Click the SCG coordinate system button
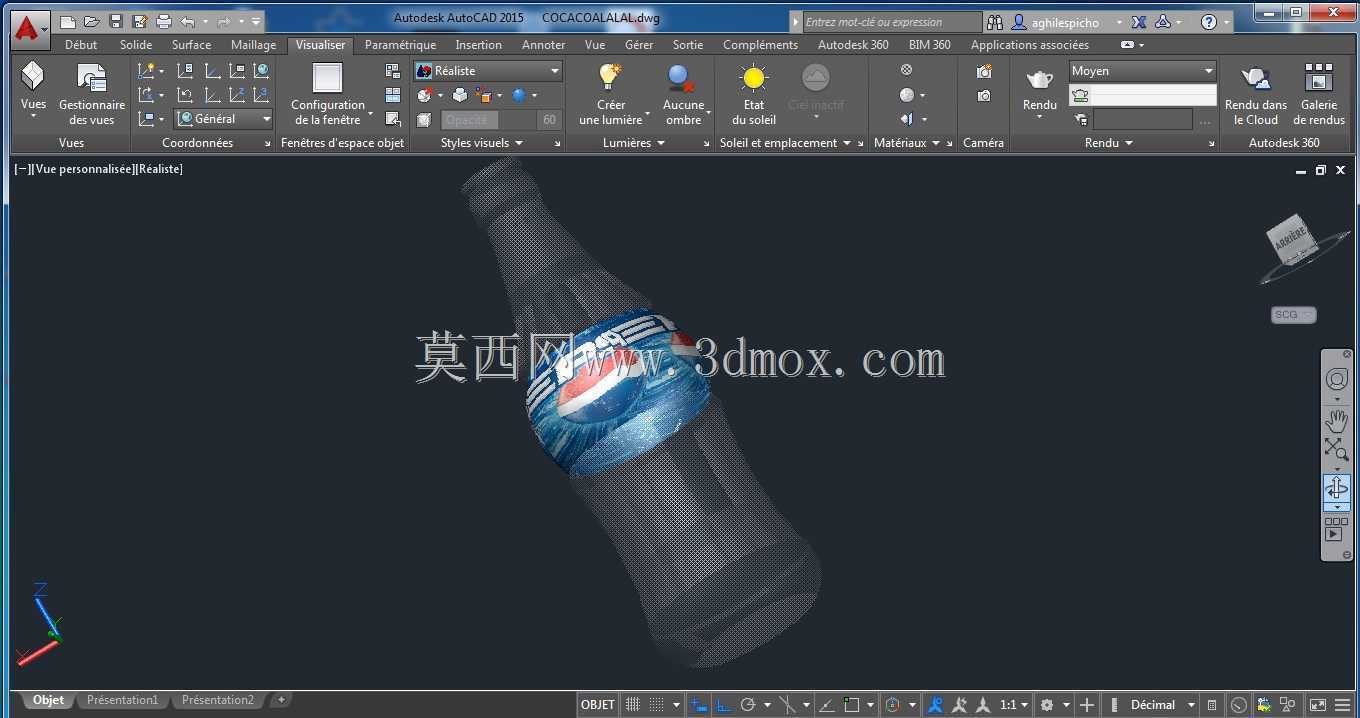This screenshot has height=718, width=1360. coord(1294,314)
